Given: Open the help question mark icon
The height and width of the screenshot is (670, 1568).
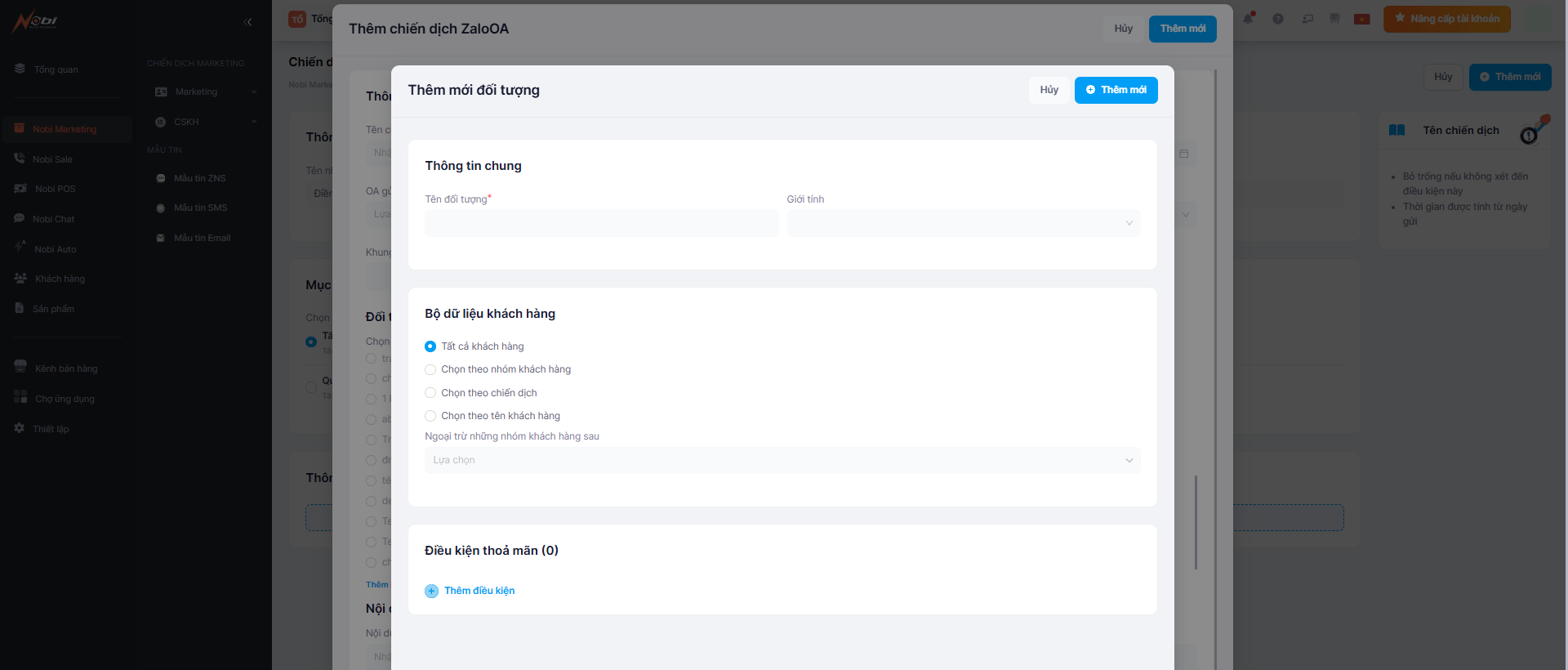Looking at the screenshot, I should 1278,19.
